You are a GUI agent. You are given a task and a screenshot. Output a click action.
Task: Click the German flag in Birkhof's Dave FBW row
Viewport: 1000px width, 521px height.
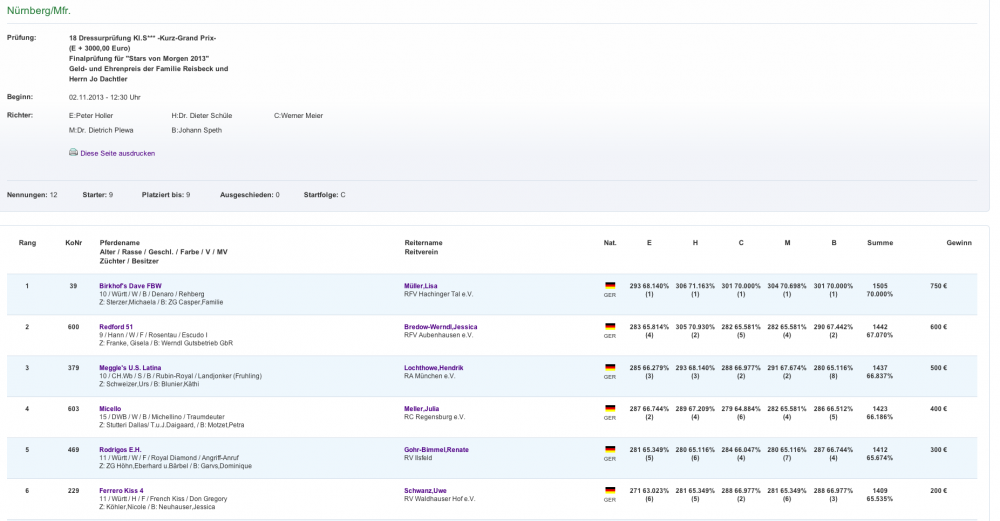609,285
